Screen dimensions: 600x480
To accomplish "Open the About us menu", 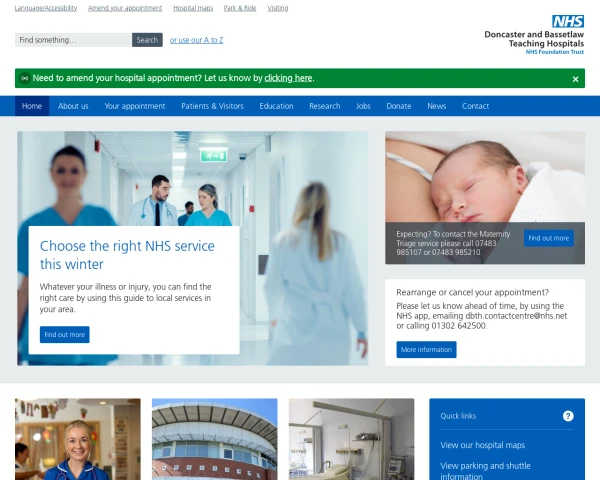I will click(73, 106).
